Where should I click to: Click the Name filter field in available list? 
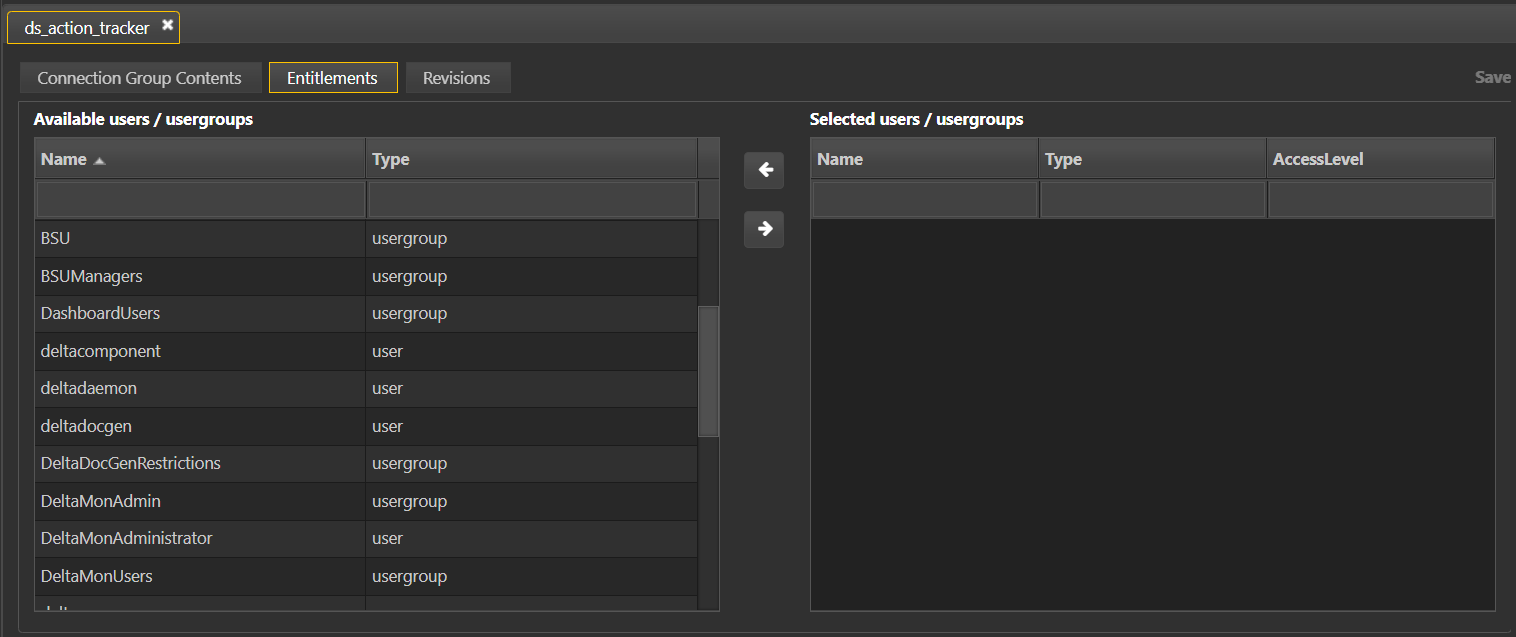200,199
